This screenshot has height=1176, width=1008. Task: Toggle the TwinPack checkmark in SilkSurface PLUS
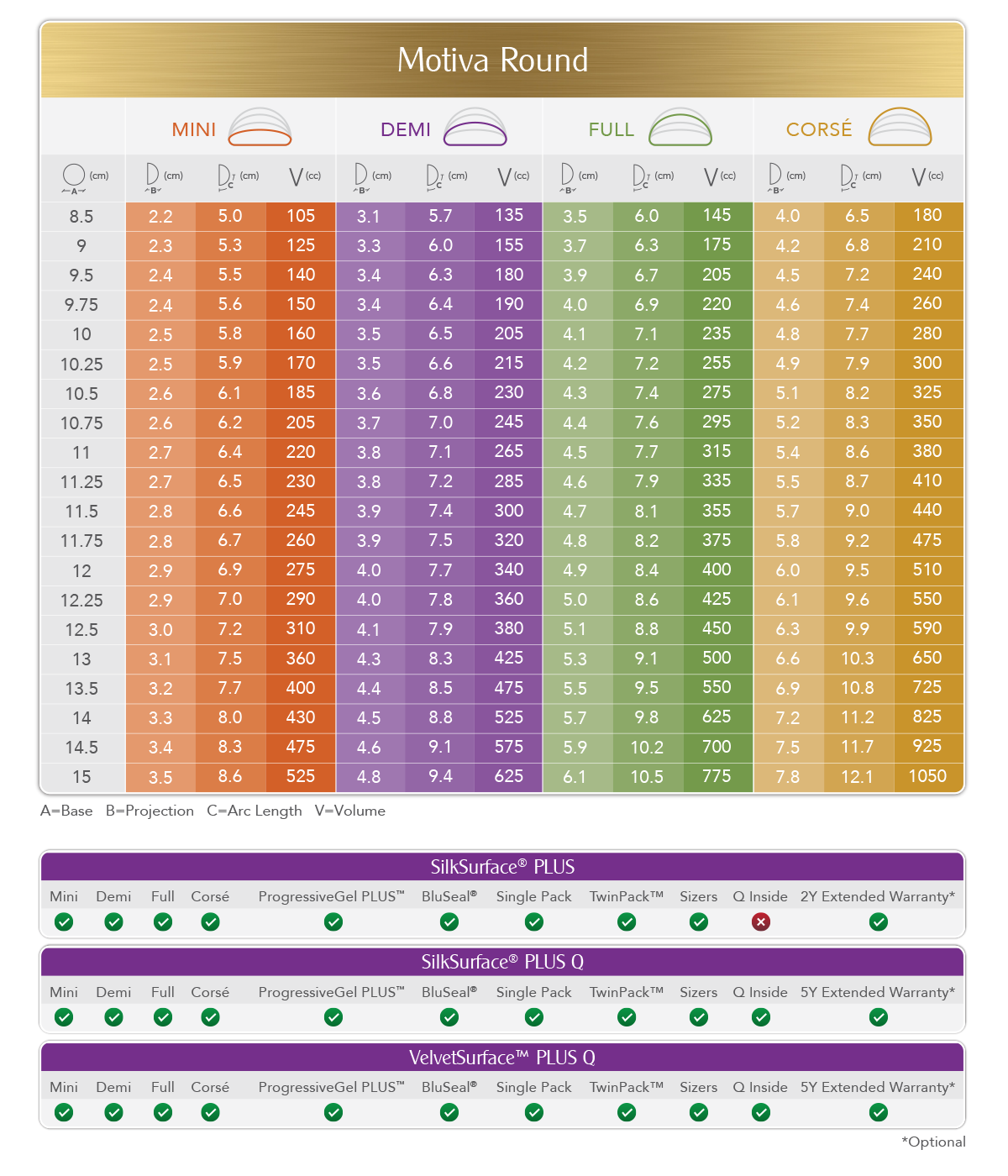click(627, 922)
